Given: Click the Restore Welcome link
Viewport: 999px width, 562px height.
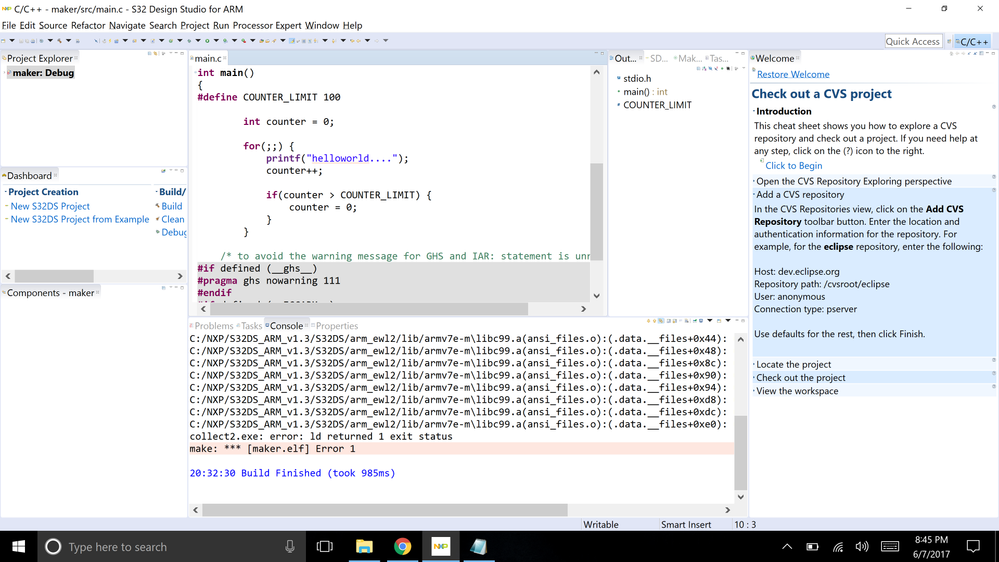Looking at the screenshot, I should pos(793,75).
